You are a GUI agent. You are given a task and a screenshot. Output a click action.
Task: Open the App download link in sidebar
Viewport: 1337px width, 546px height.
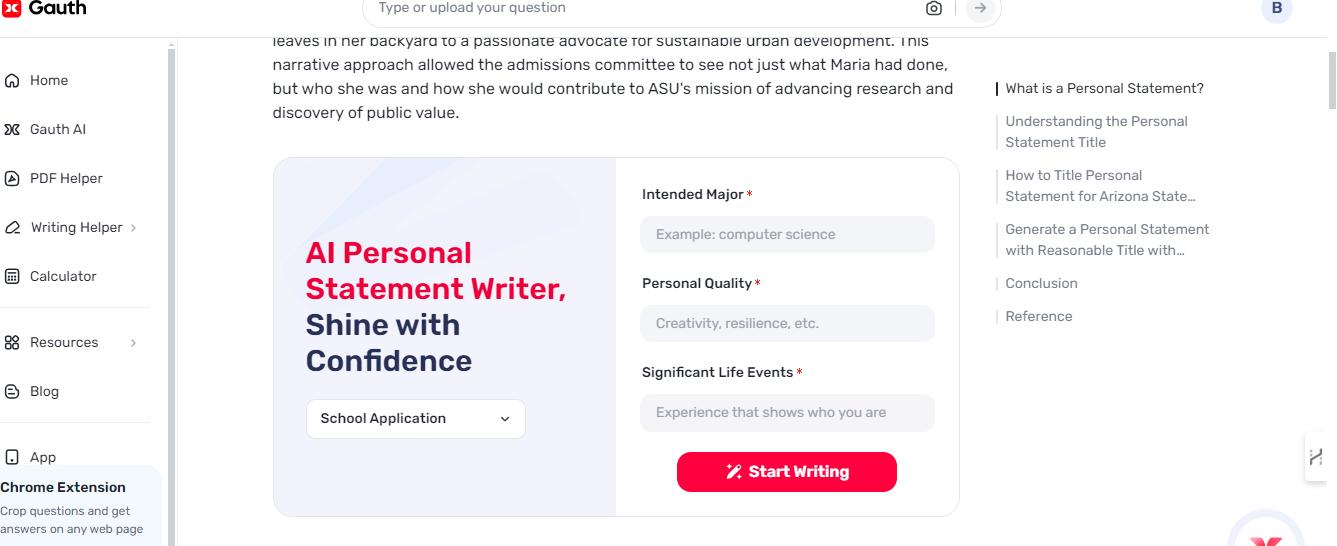pyautogui.click(x=42, y=458)
